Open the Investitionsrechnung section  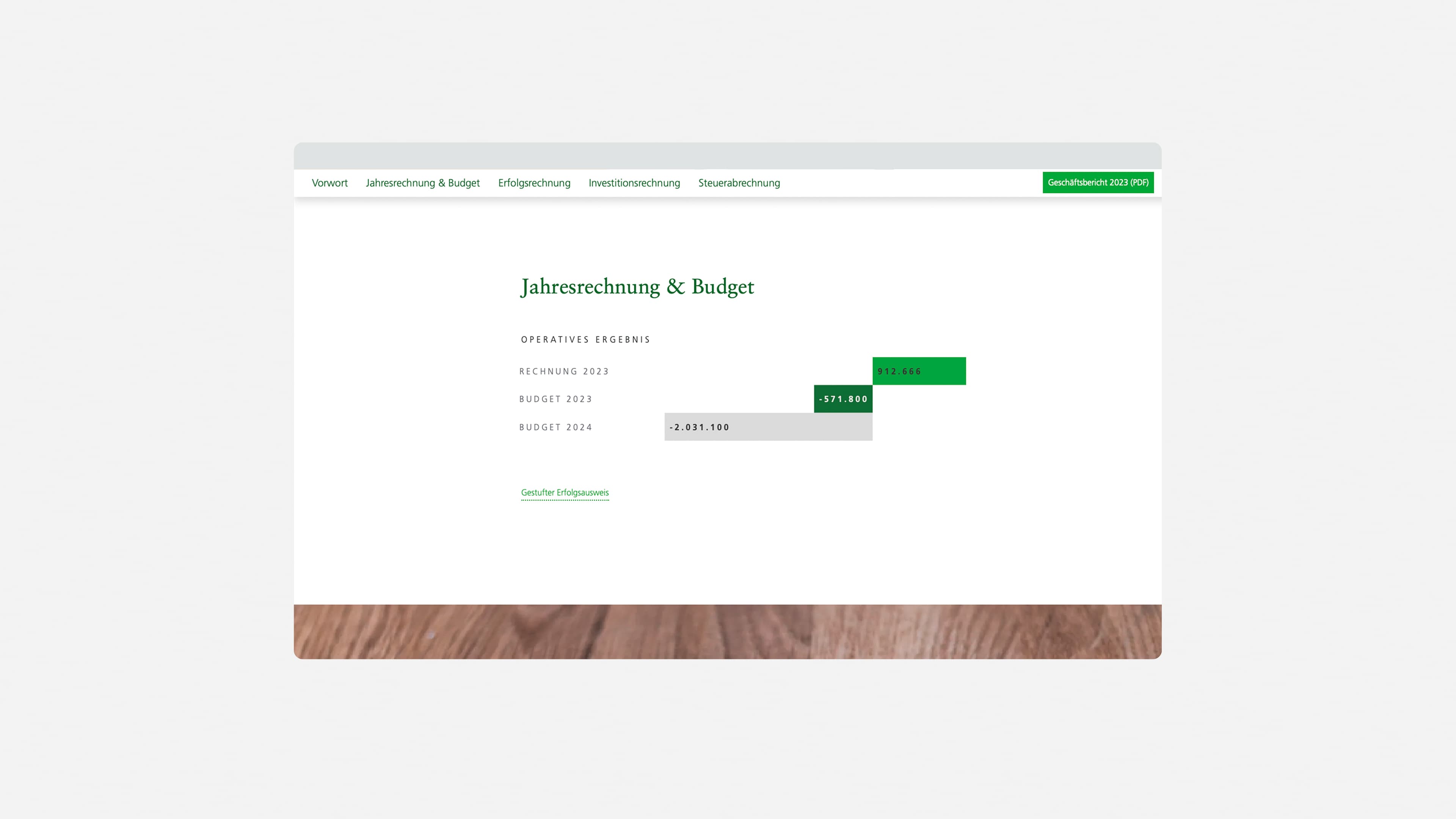634,182
